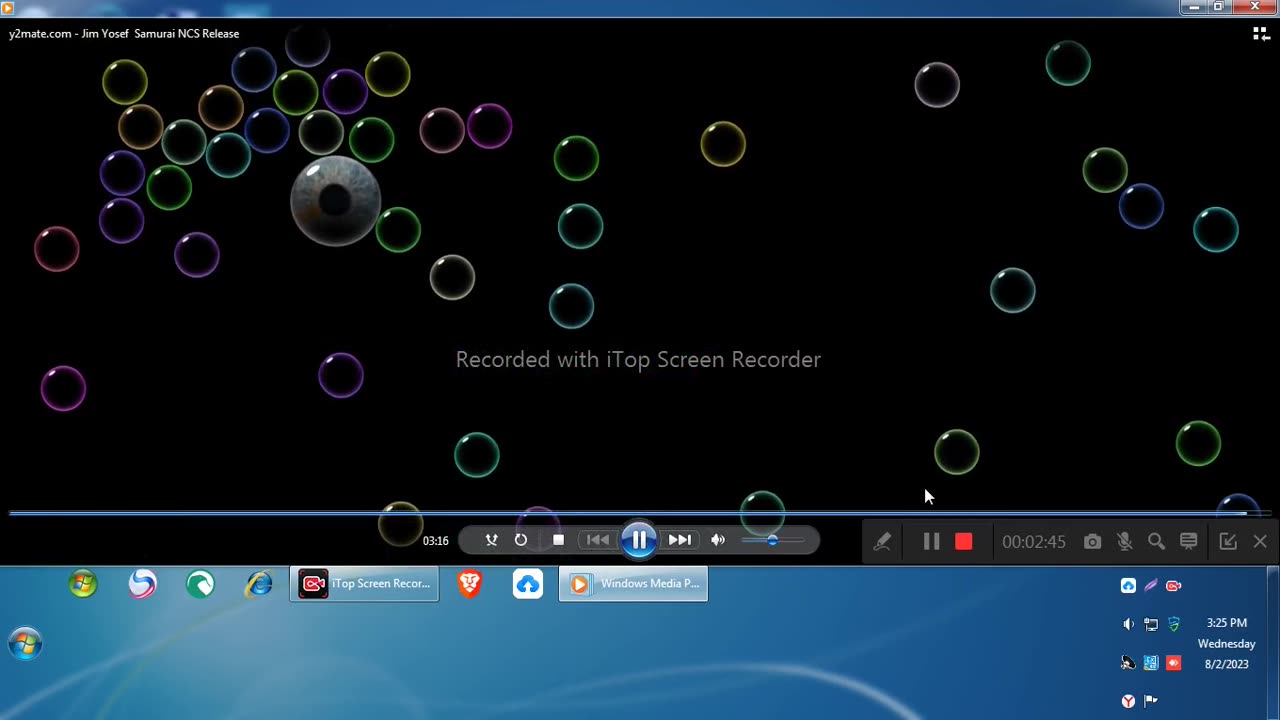Image resolution: width=1280 pixels, height=720 pixels.
Task: Take a screenshot with camera icon
Action: (1093, 541)
